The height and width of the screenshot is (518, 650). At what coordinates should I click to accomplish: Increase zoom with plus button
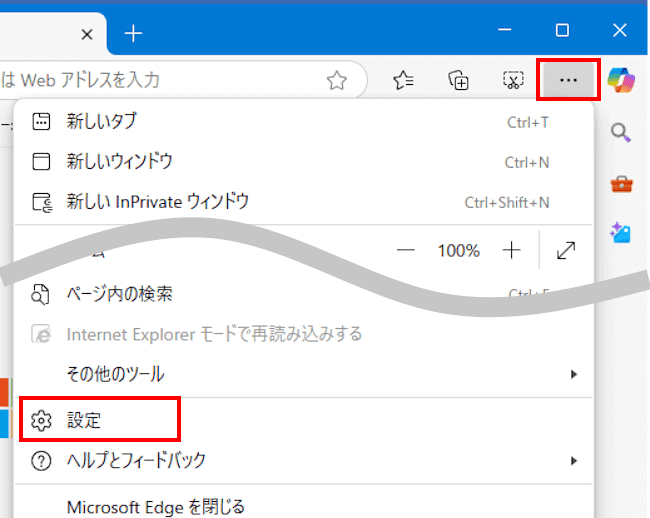[511, 250]
